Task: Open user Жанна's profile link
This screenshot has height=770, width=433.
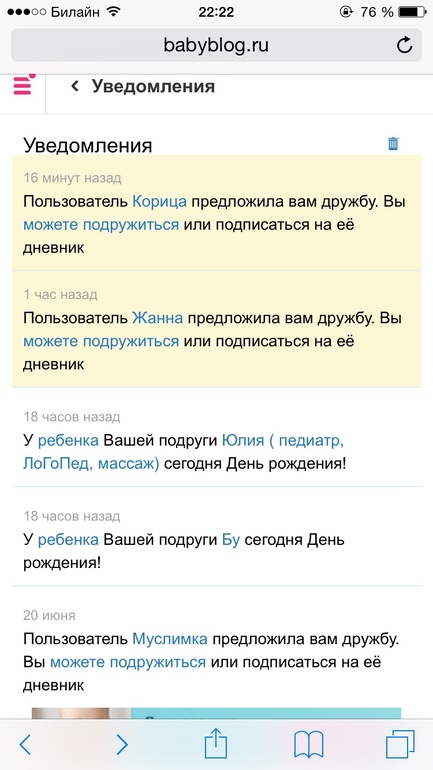Action: click(158, 318)
